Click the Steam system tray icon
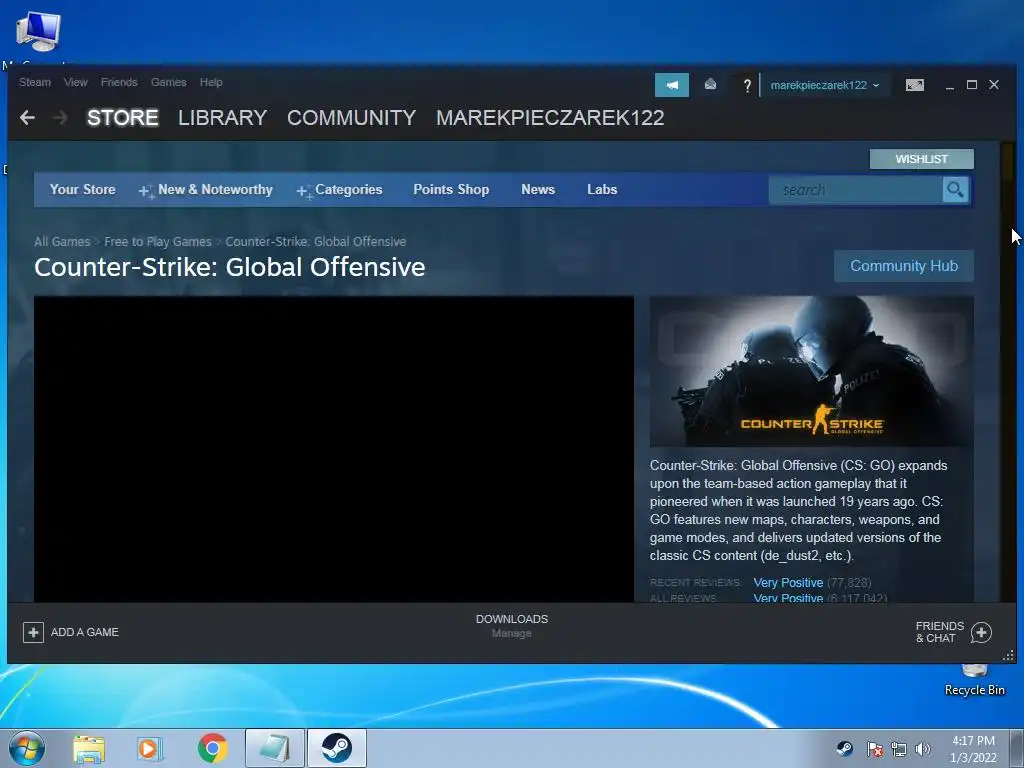 coord(844,749)
